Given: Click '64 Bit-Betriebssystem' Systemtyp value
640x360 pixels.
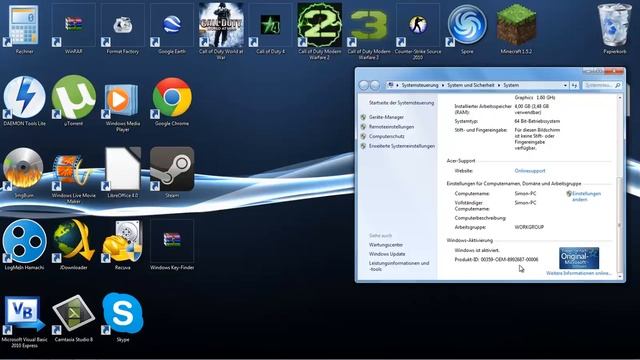Looking at the screenshot, I should point(537,121).
